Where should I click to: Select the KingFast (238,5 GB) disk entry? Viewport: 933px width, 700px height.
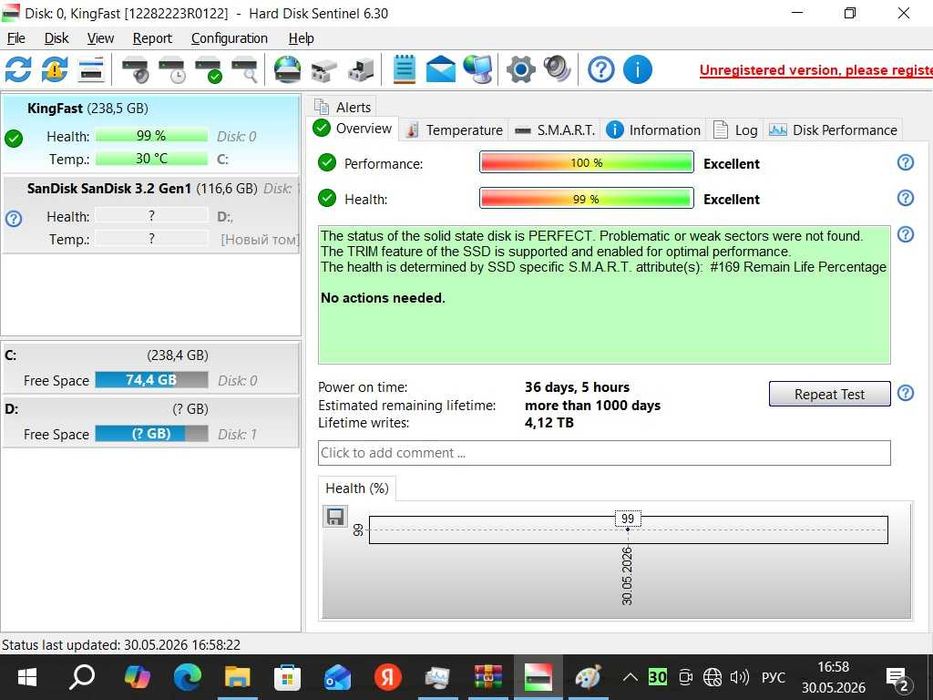point(151,133)
